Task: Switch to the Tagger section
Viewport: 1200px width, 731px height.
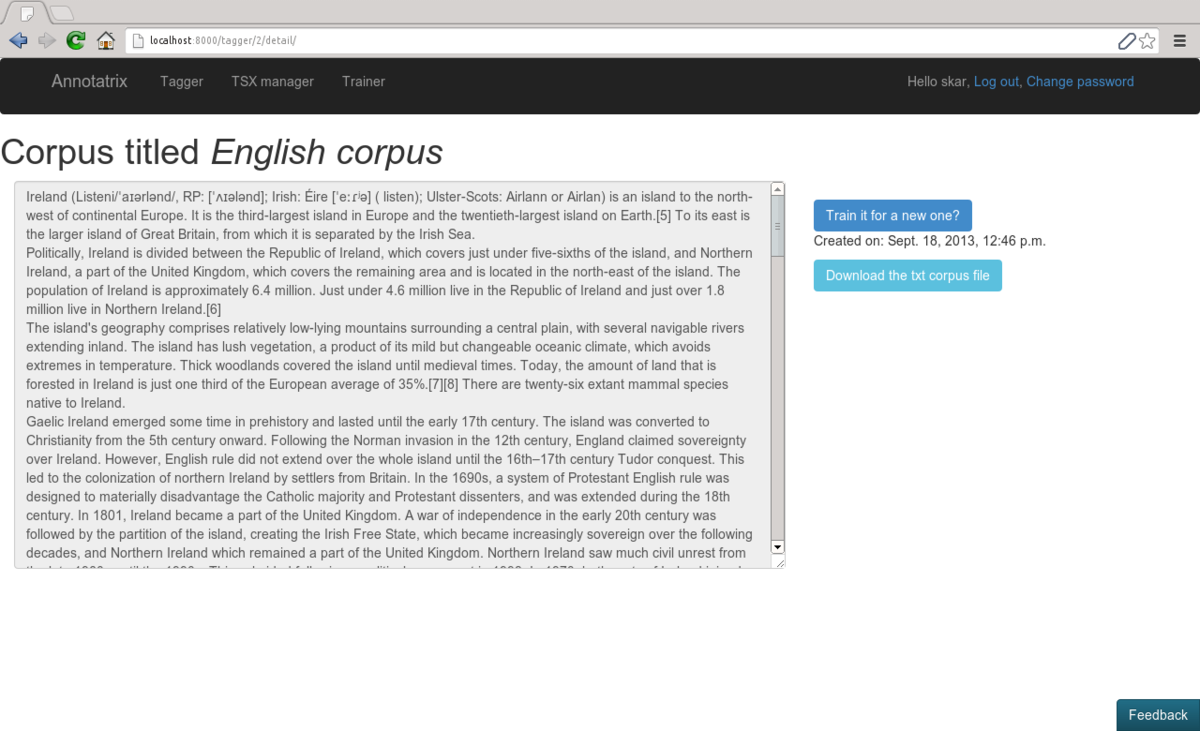Action: coord(181,81)
